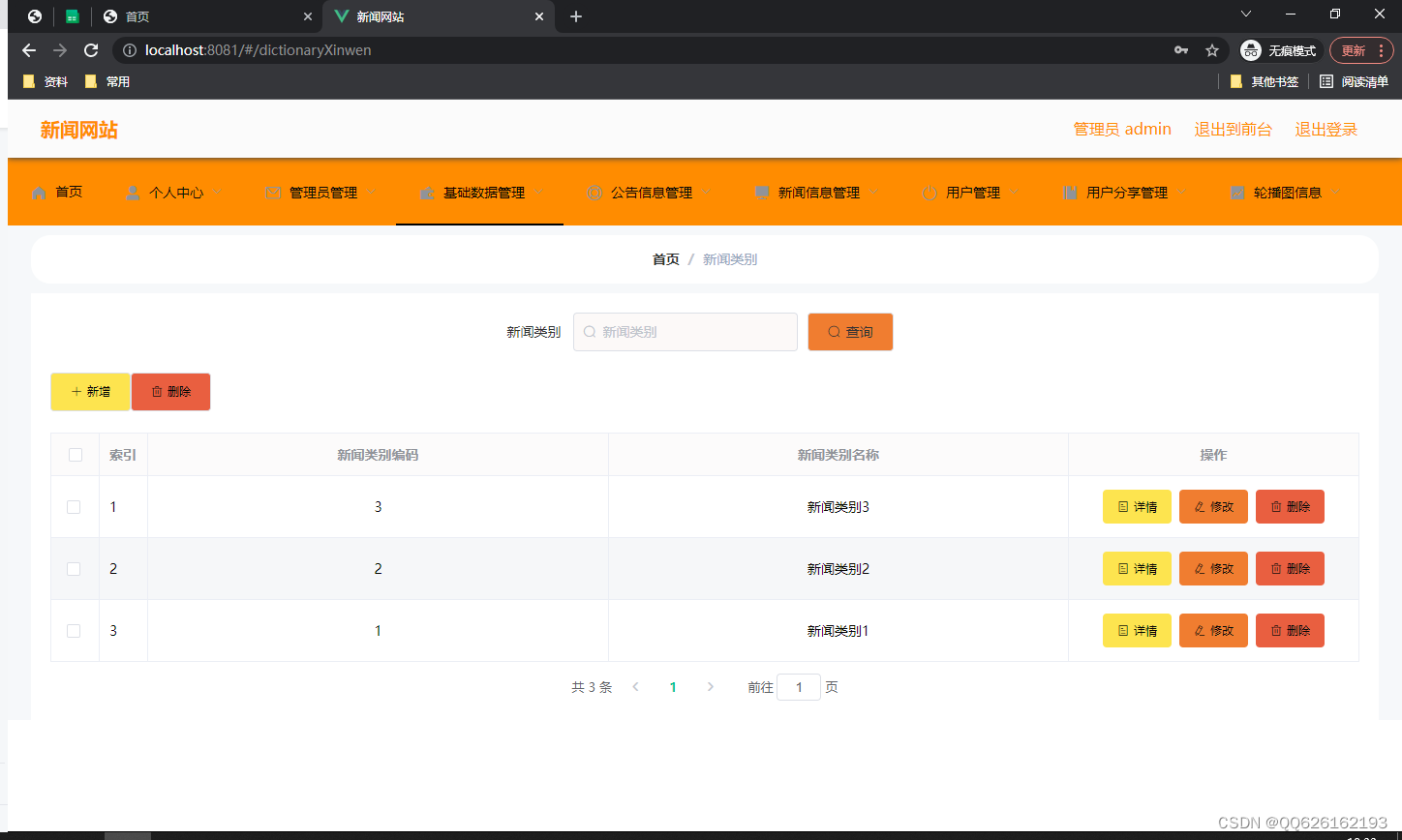Click 删除 for 新闻类别1 row
Screen dimensions: 1402x840
click(x=1290, y=631)
